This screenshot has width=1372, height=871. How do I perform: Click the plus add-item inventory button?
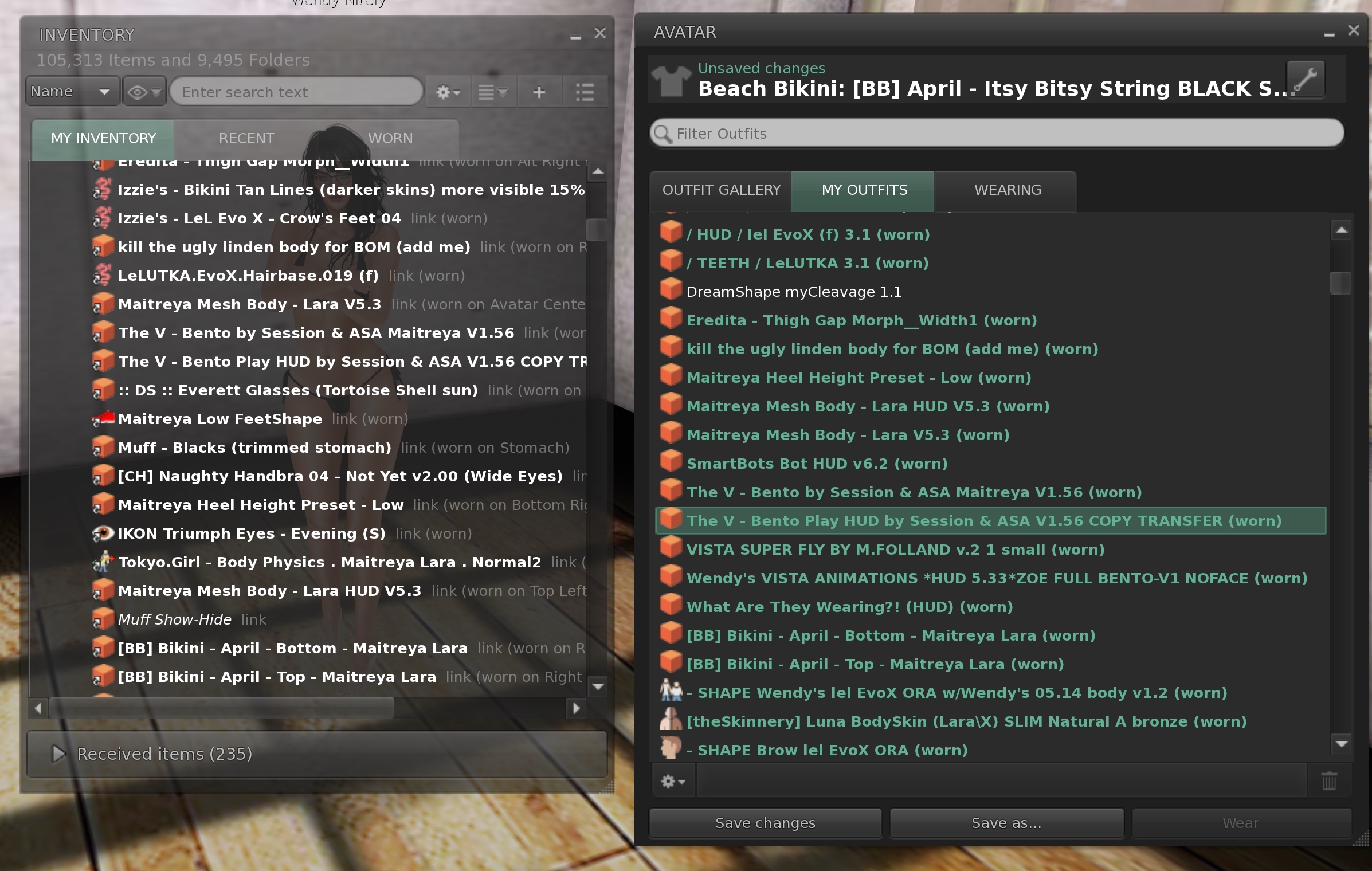(x=539, y=92)
